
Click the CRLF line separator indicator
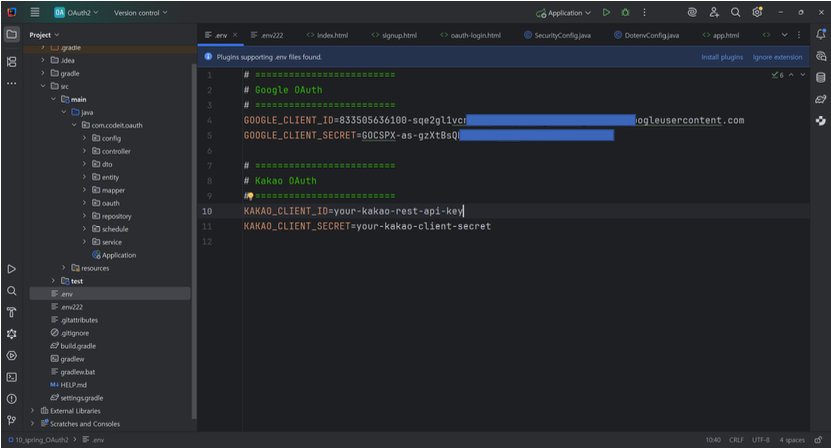pos(736,440)
